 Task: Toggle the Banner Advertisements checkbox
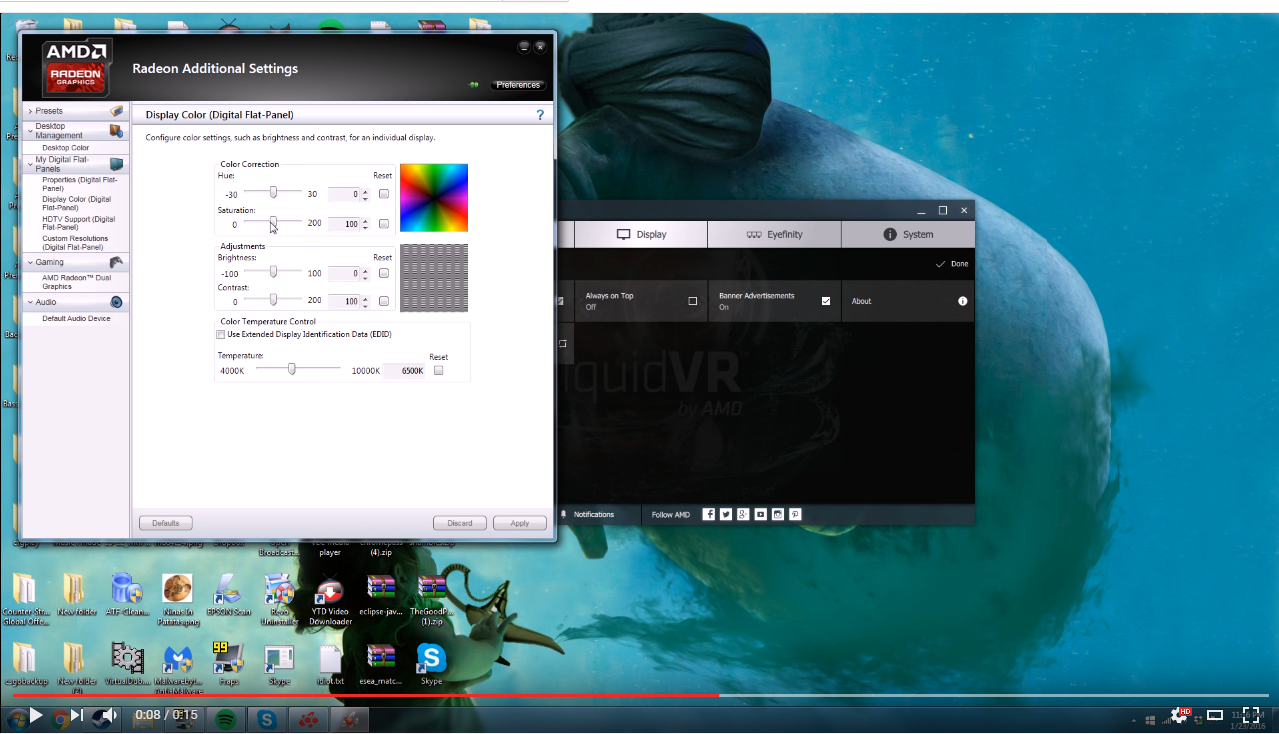(x=826, y=301)
